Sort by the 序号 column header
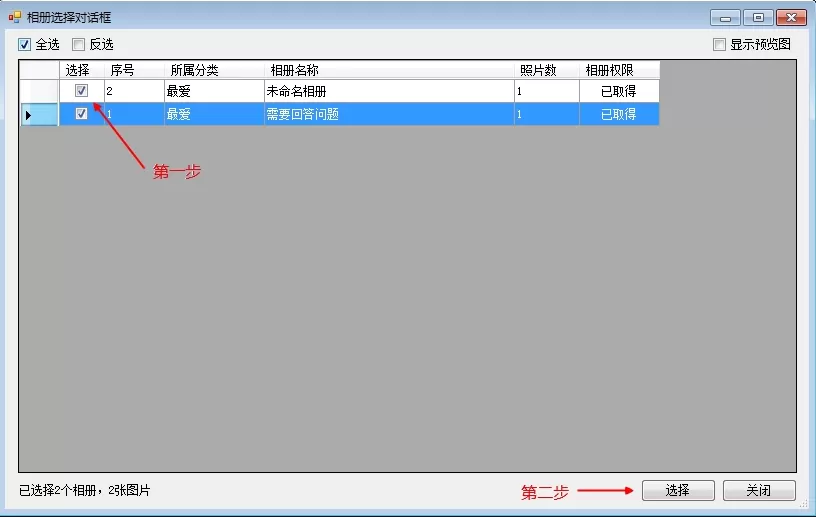 134,70
